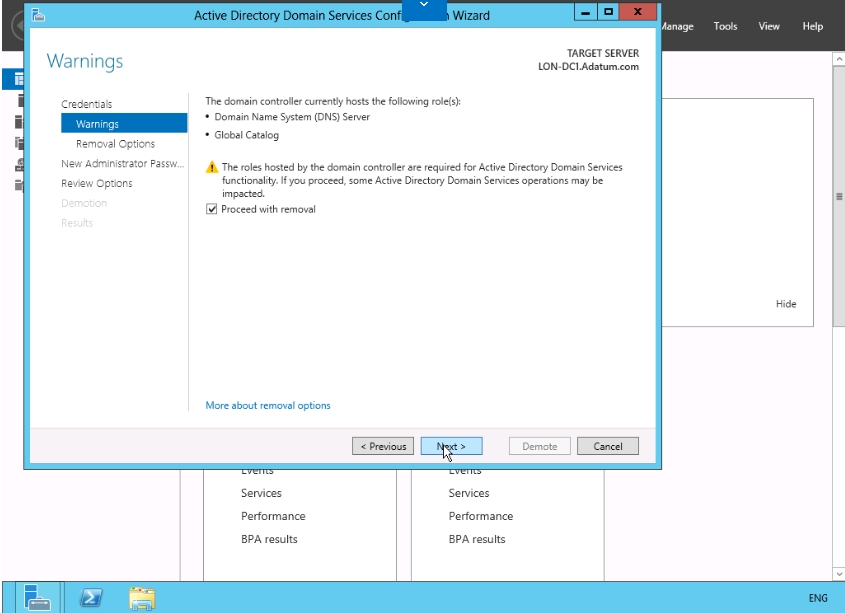The width and height of the screenshot is (845, 613).
Task: Go to the Credentials step
Action: click(x=86, y=104)
